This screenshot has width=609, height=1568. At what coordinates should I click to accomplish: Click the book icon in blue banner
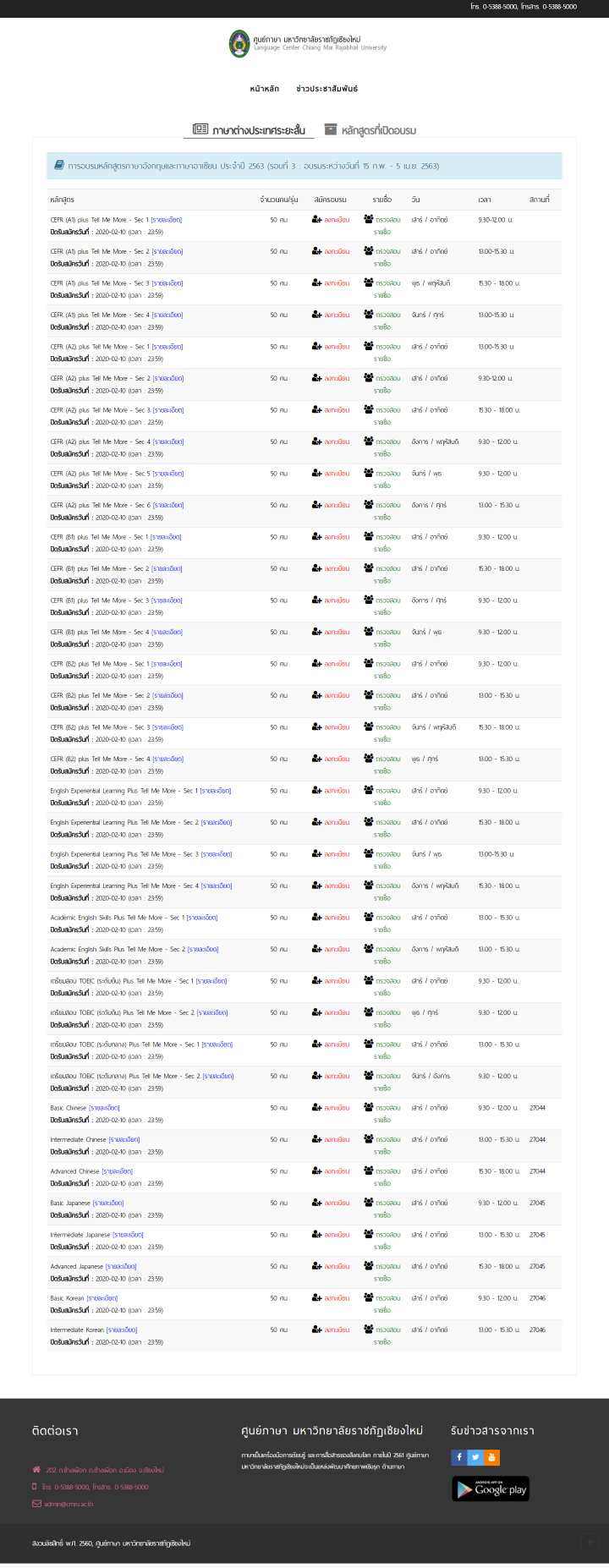[x=59, y=166]
